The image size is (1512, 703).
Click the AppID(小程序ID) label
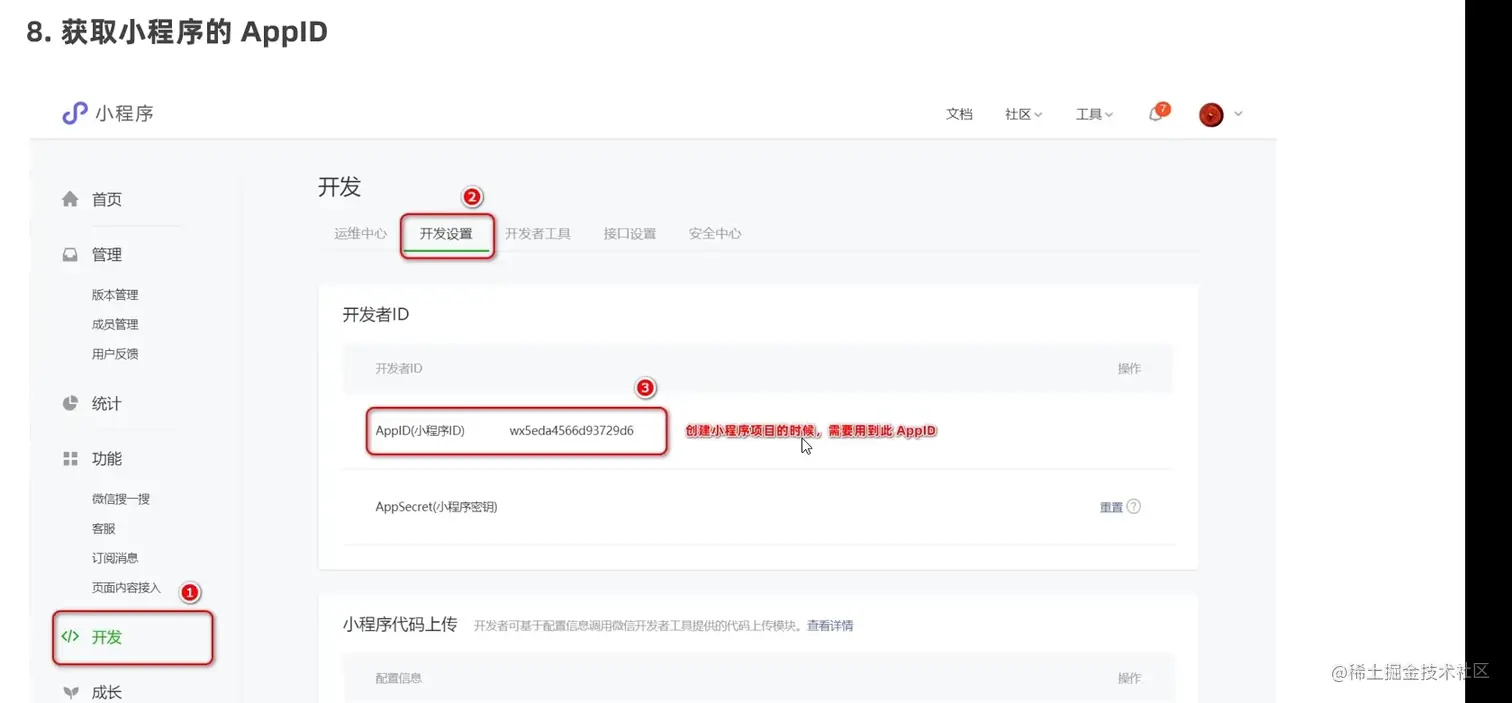tap(420, 431)
